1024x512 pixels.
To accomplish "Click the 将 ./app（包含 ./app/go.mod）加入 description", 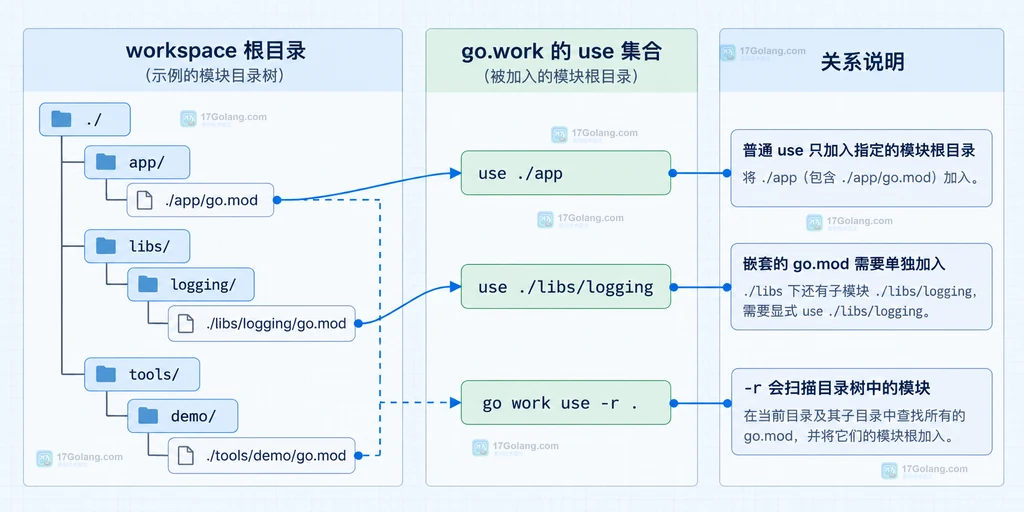I will click(x=861, y=178).
